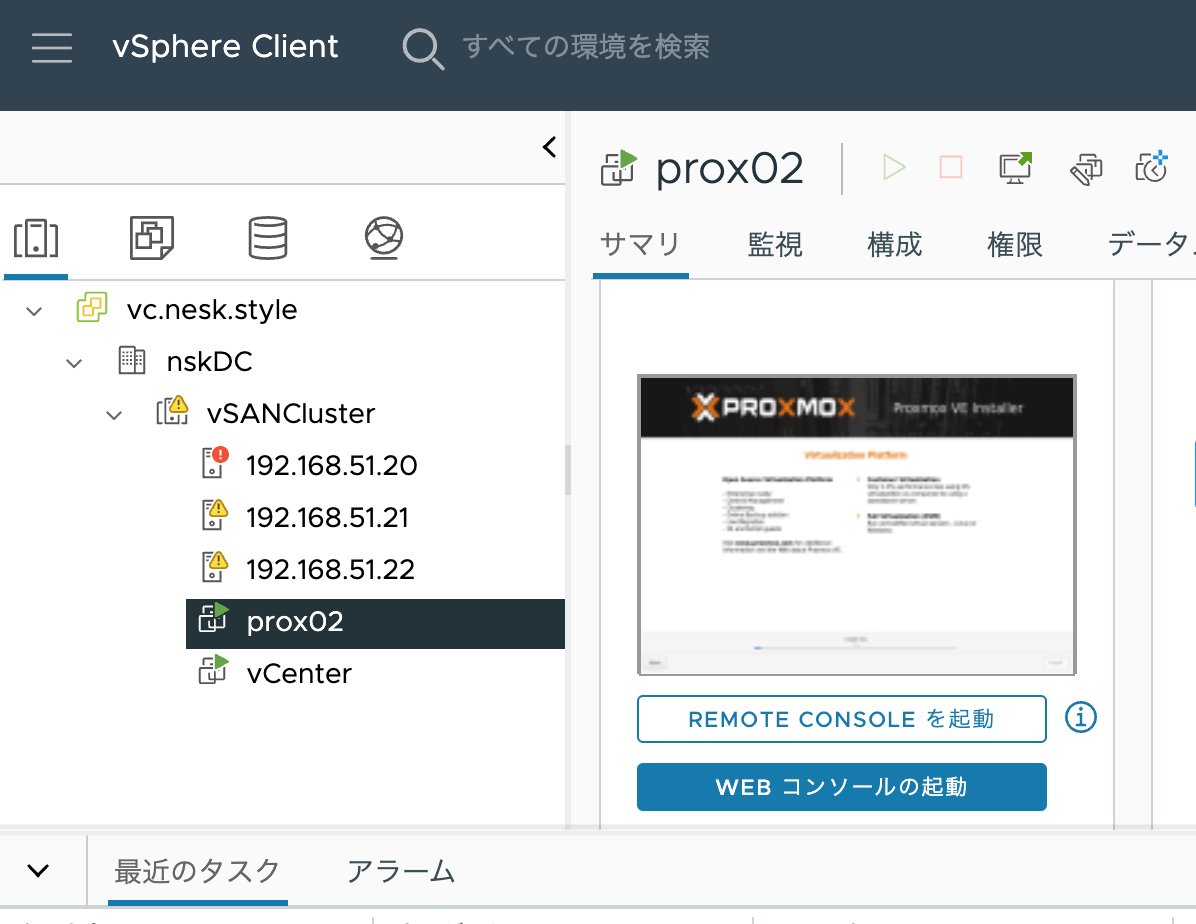Select prox02 VM in tree
Image resolution: width=1196 pixels, height=924 pixels.
375,623
